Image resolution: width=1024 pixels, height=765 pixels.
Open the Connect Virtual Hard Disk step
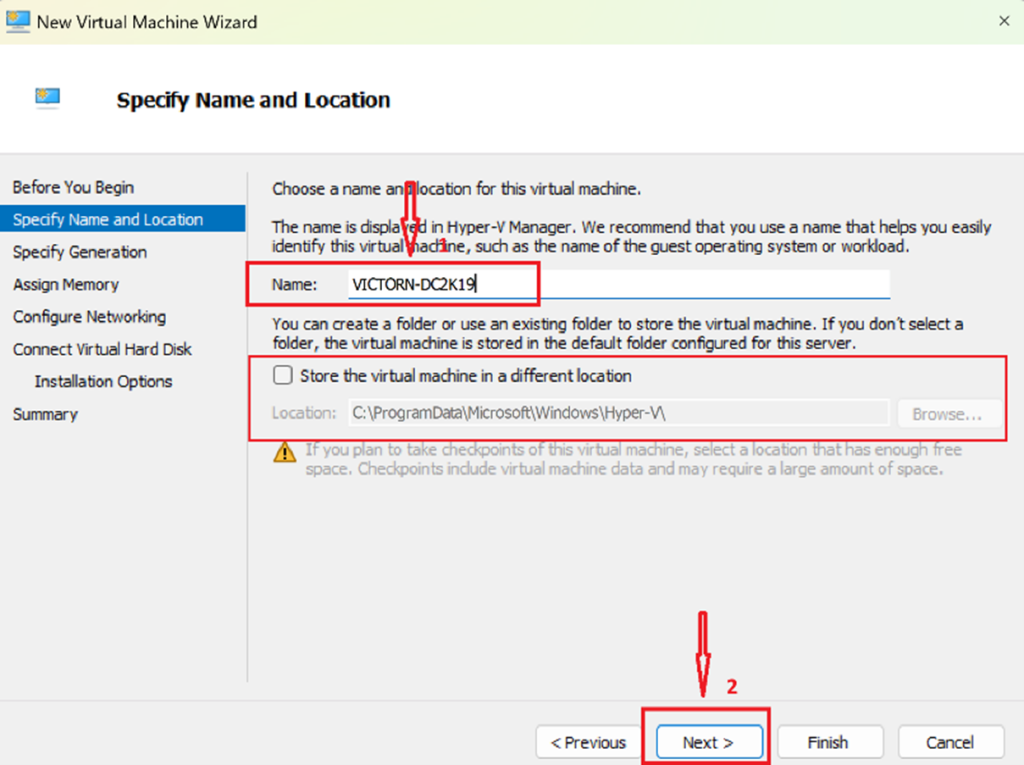point(102,349)
